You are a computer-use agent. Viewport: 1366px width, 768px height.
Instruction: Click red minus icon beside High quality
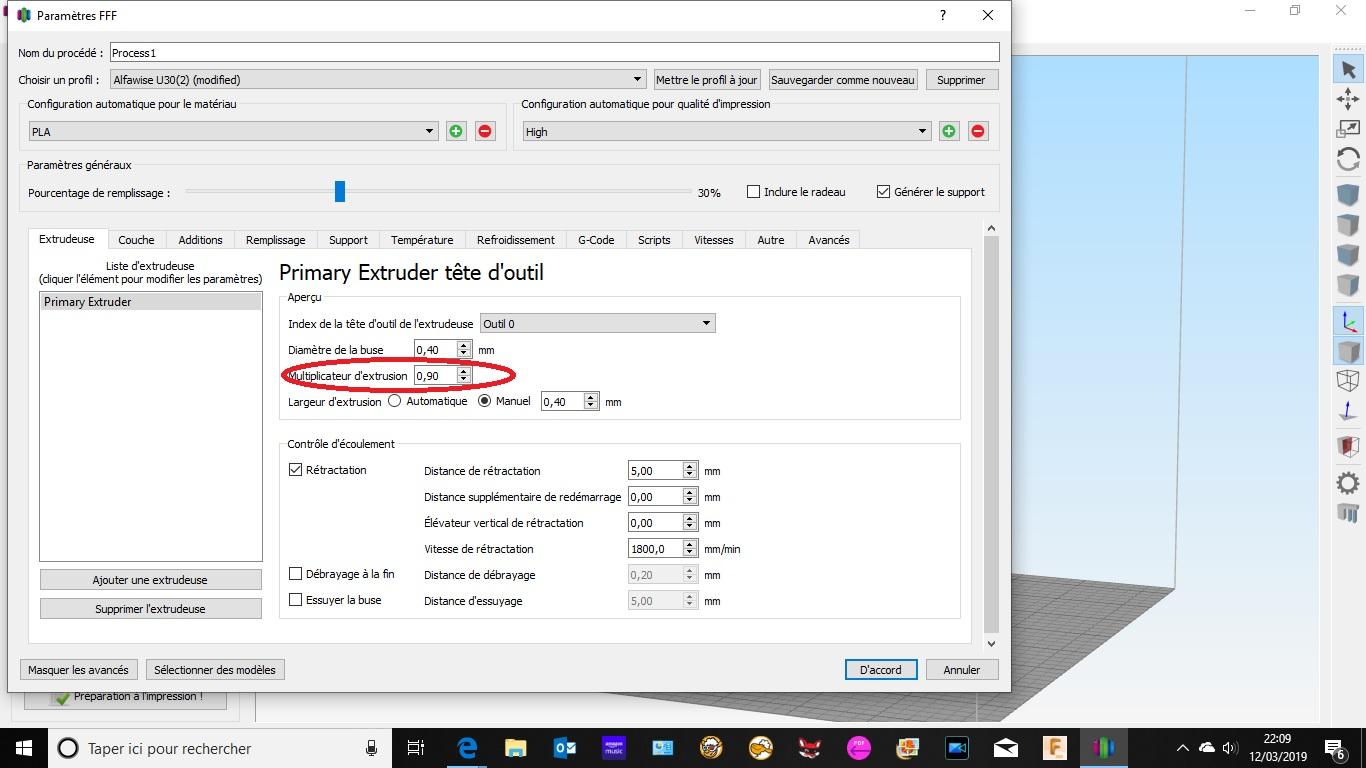click(978, 131)
